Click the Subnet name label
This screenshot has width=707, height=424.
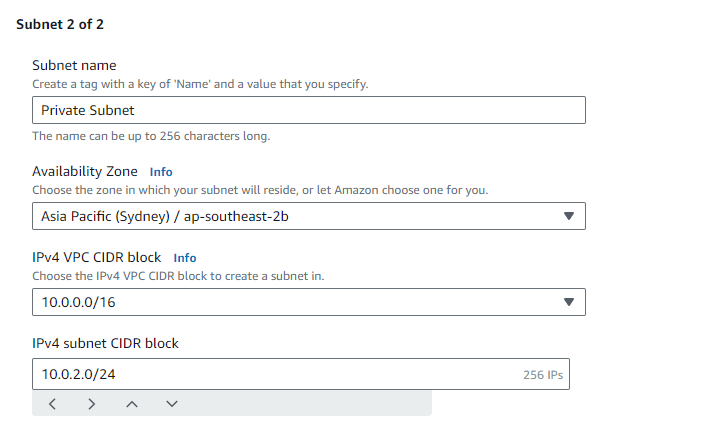74,65
